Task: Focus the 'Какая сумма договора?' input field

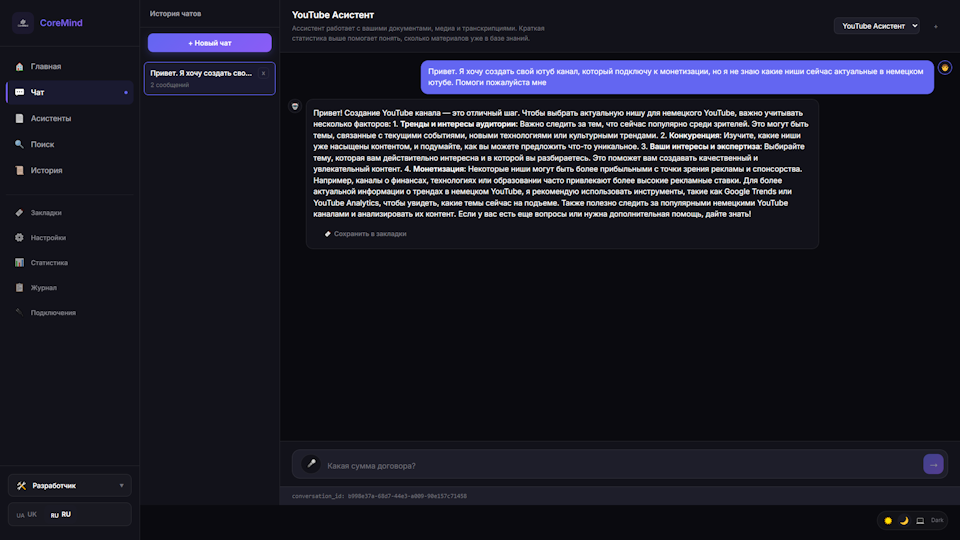Action: coord(621,465)
